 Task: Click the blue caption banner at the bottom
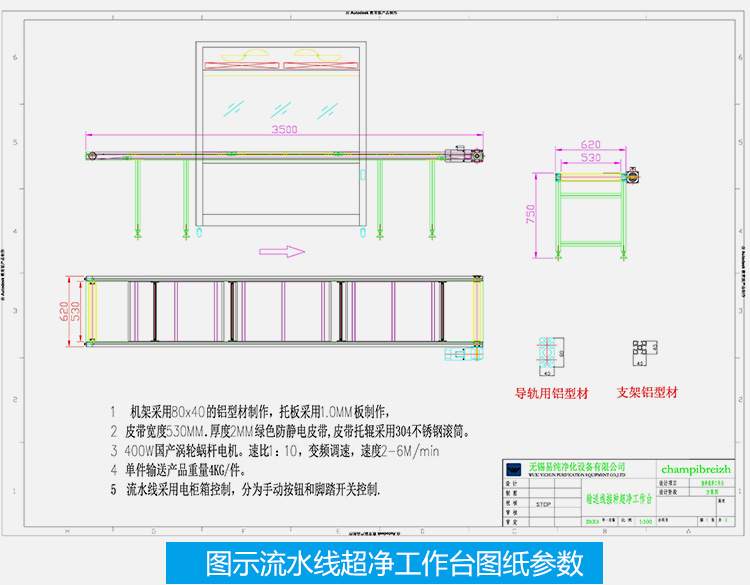click(x=374, y=561)
